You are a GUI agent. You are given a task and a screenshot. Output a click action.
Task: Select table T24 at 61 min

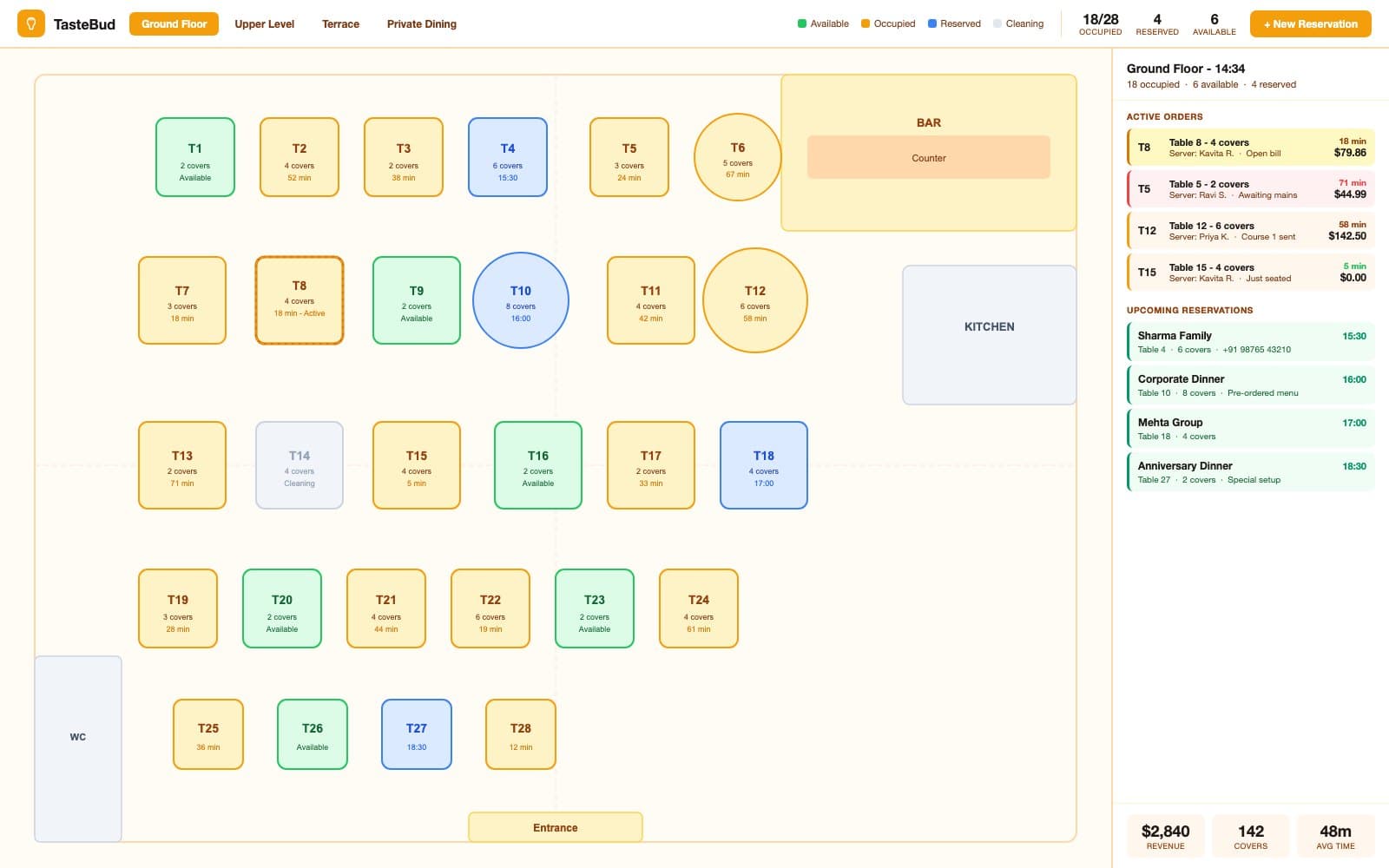pyautogui.click(x=699, y=608)
